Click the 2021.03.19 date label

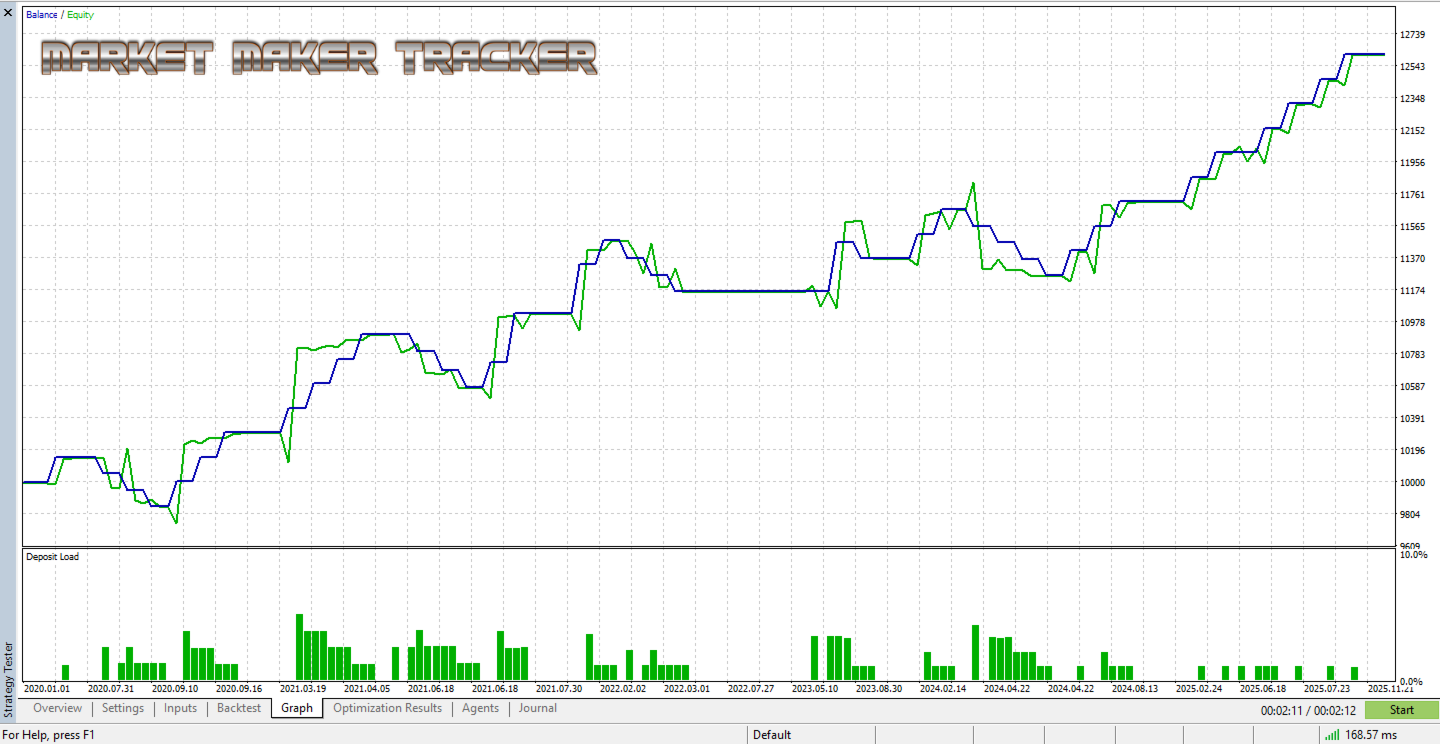tap(303, 689)
